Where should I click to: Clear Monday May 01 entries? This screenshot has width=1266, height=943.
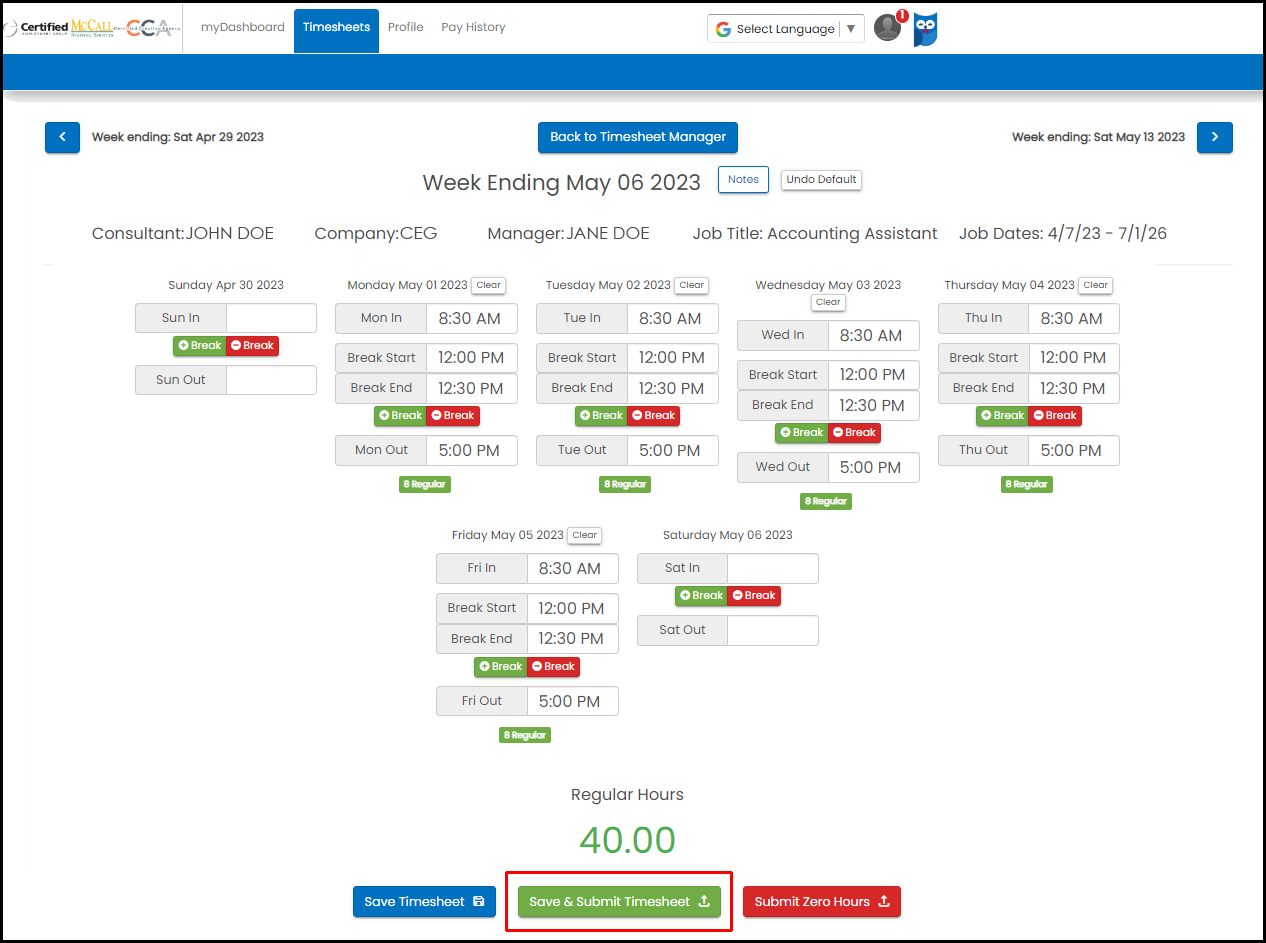(489, 286)
